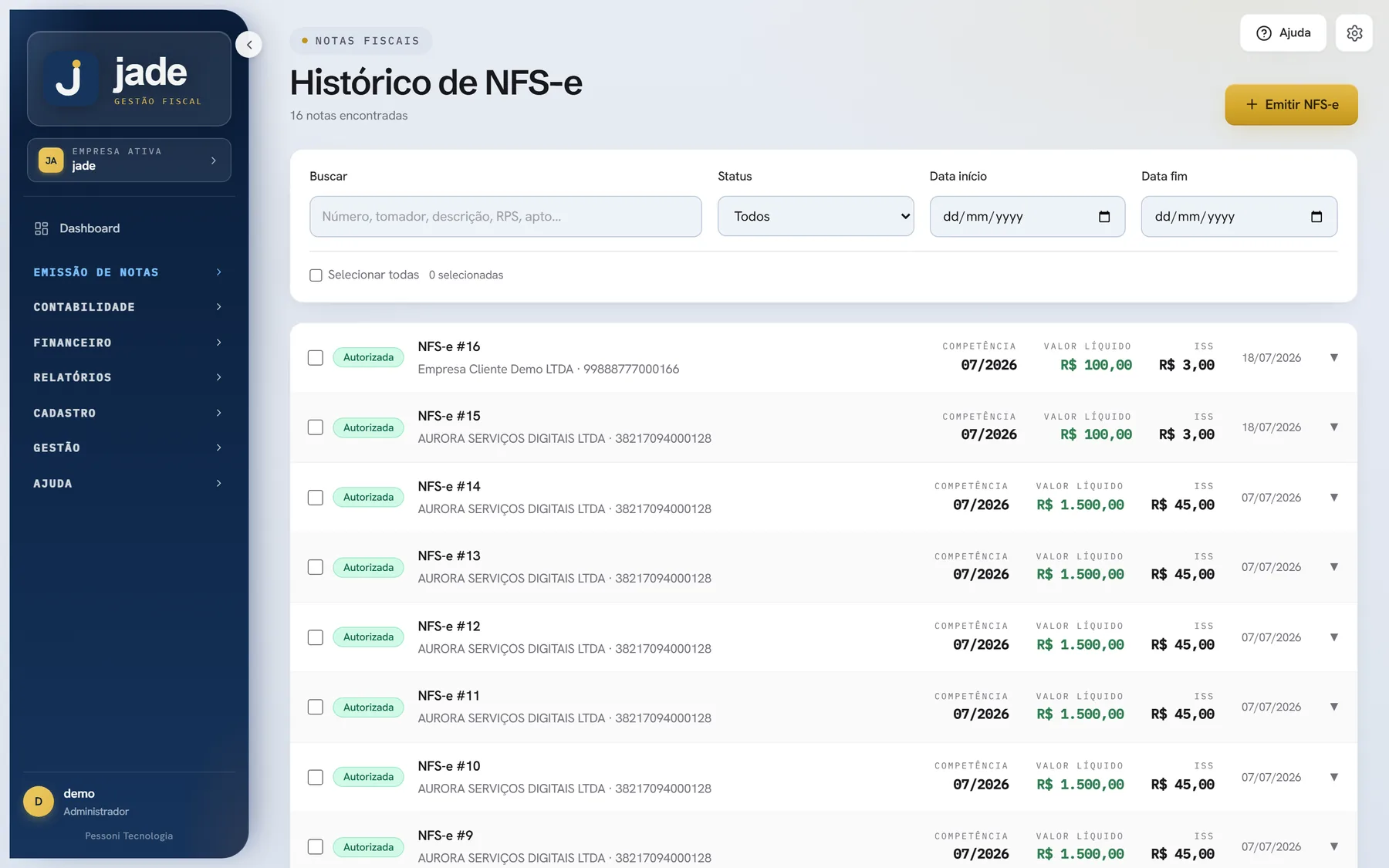Click the sidebar Ajuda section chevron
The image size is (1389, 868).
coord(219,483)
